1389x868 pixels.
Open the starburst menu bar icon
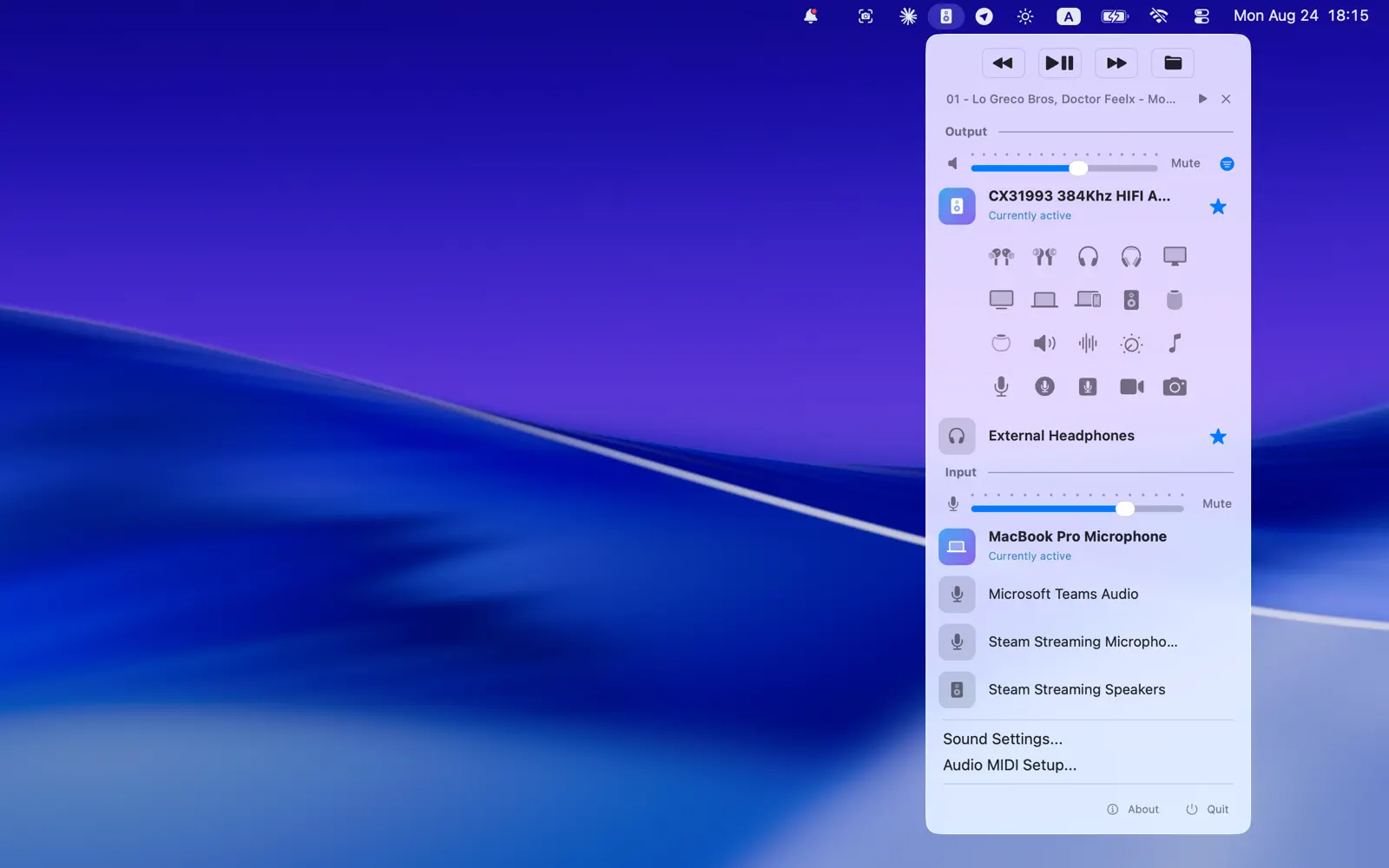tap(908, 16)
